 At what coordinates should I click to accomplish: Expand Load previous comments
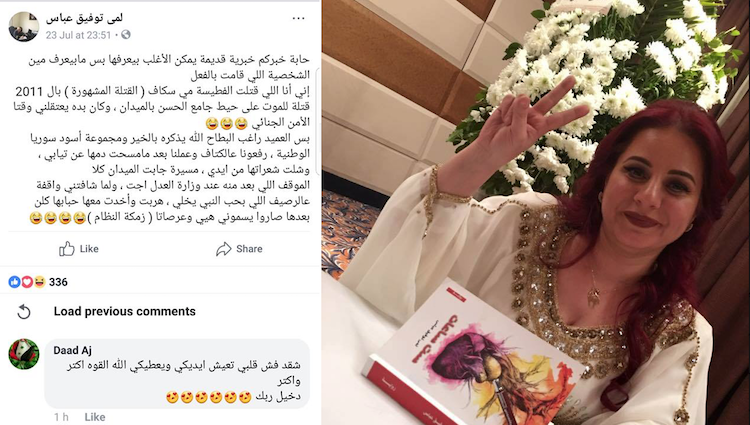coord(124,311)
